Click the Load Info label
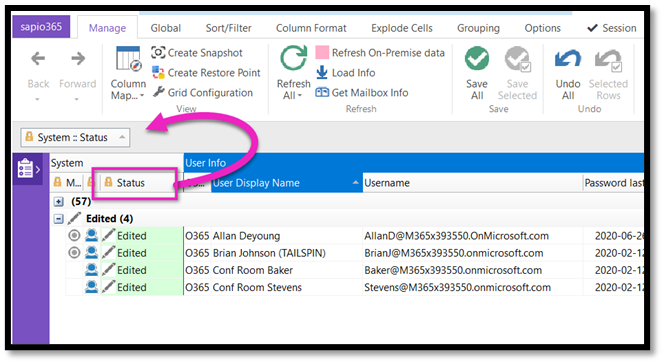Image resolution: width=663 pixels, height=363 pixels. pos(353,73)
